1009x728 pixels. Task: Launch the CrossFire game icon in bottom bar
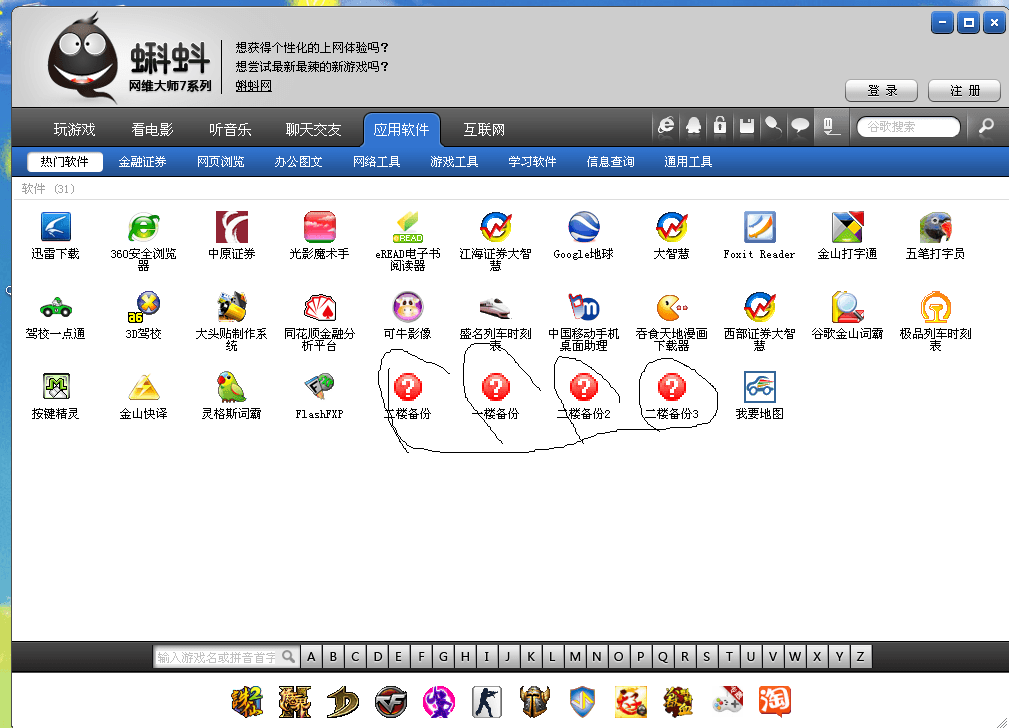coord(391,702)
